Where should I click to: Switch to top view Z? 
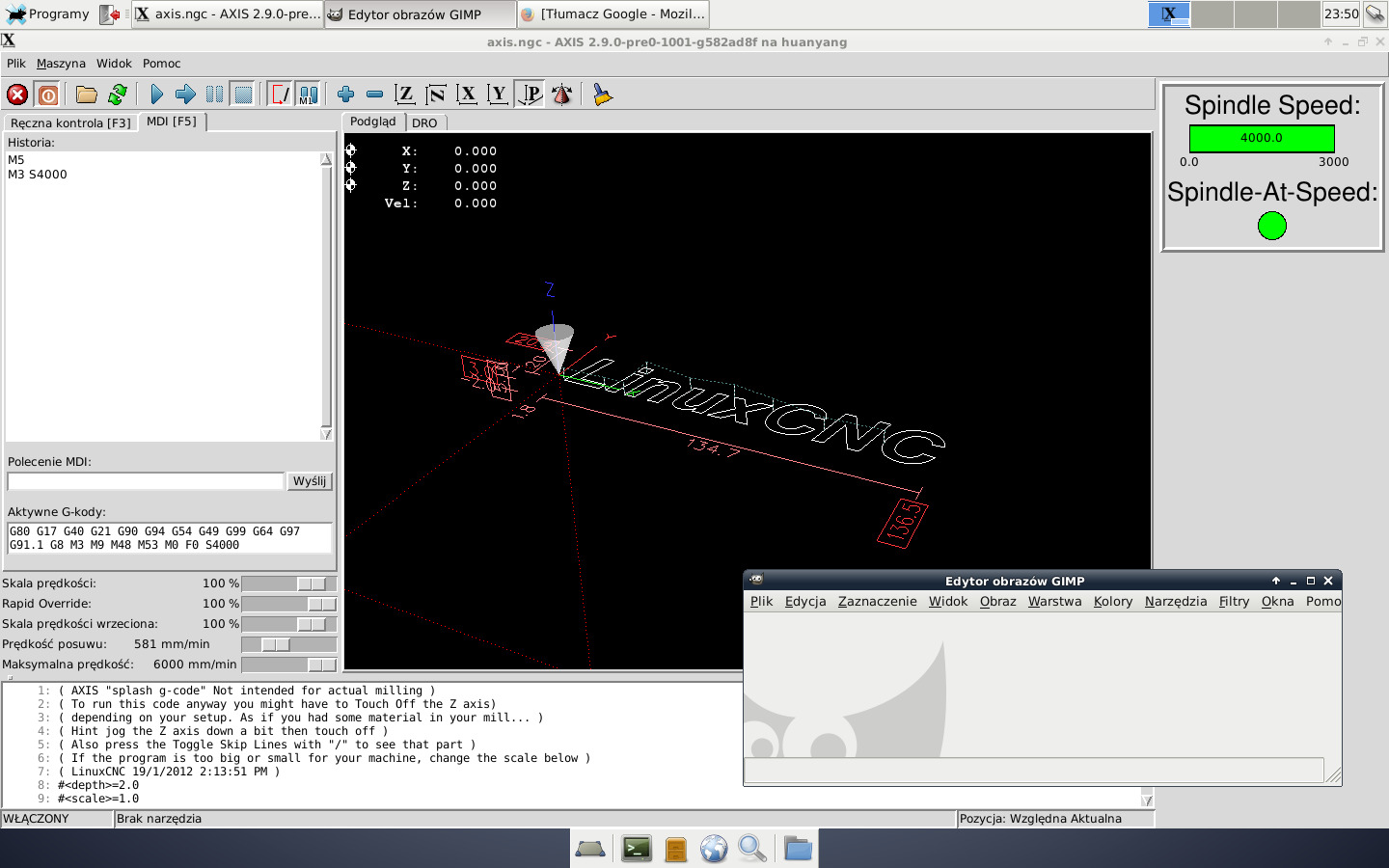(405, 95)
